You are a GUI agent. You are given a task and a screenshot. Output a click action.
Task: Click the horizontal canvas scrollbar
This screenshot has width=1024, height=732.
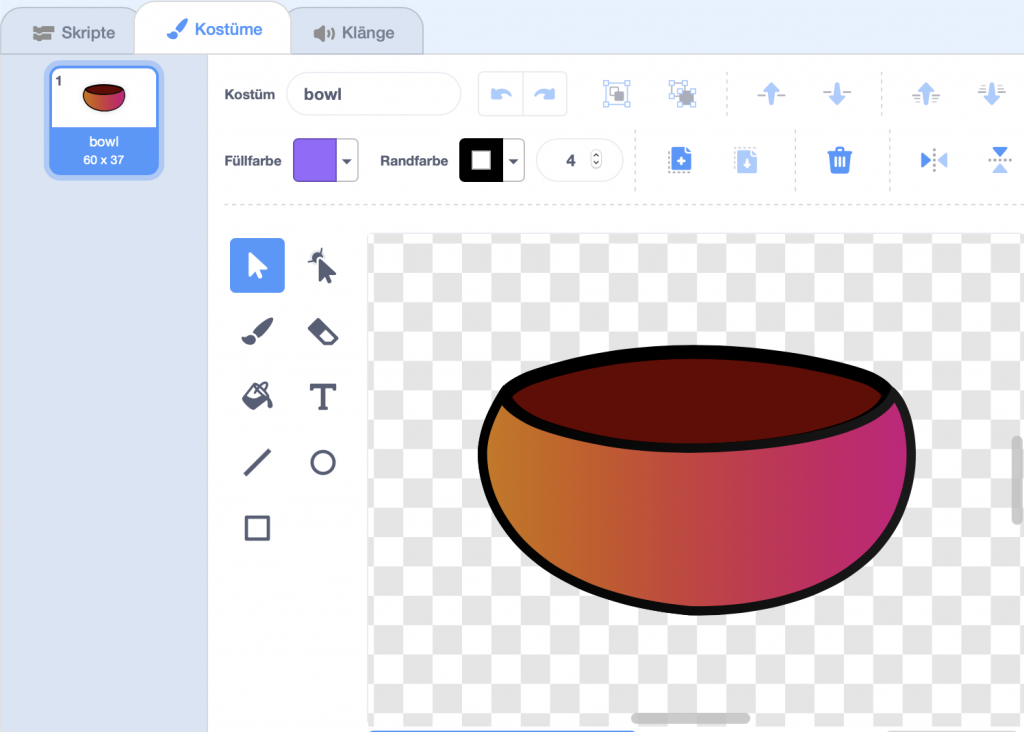[x=690, y=718]
